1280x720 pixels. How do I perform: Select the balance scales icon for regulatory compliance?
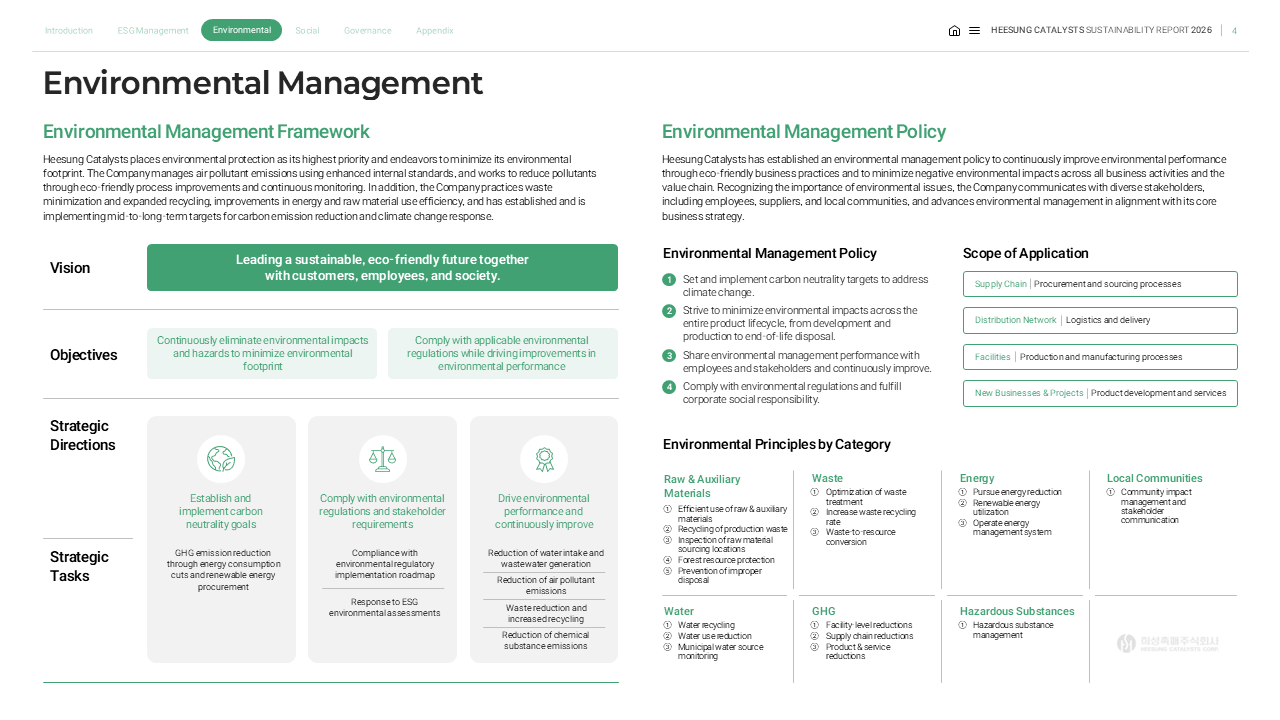point(382,459)
